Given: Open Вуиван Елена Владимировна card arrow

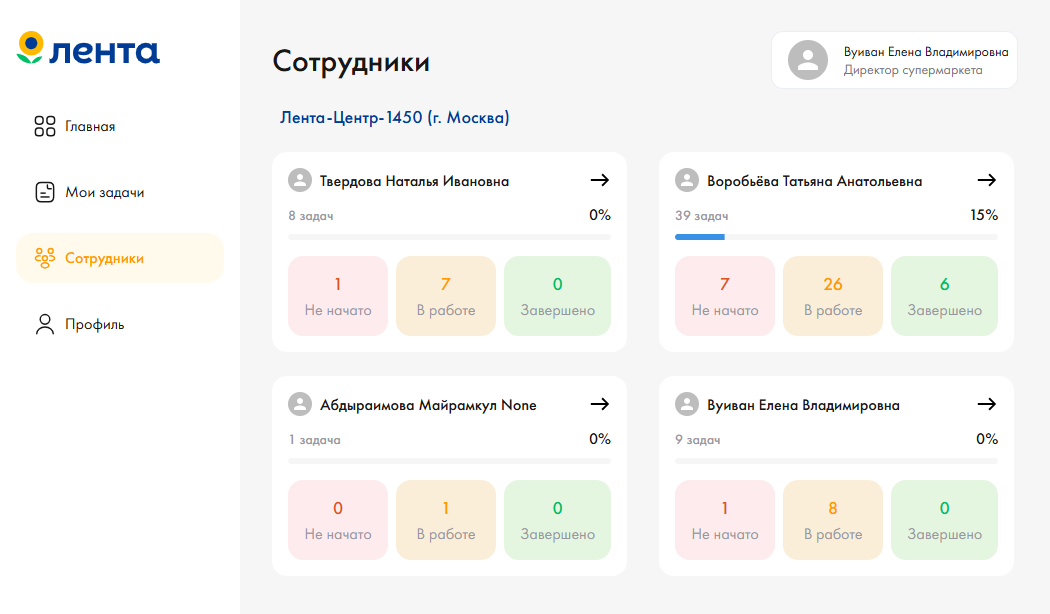Looking at the screenshot, I should tap(987, 404).
